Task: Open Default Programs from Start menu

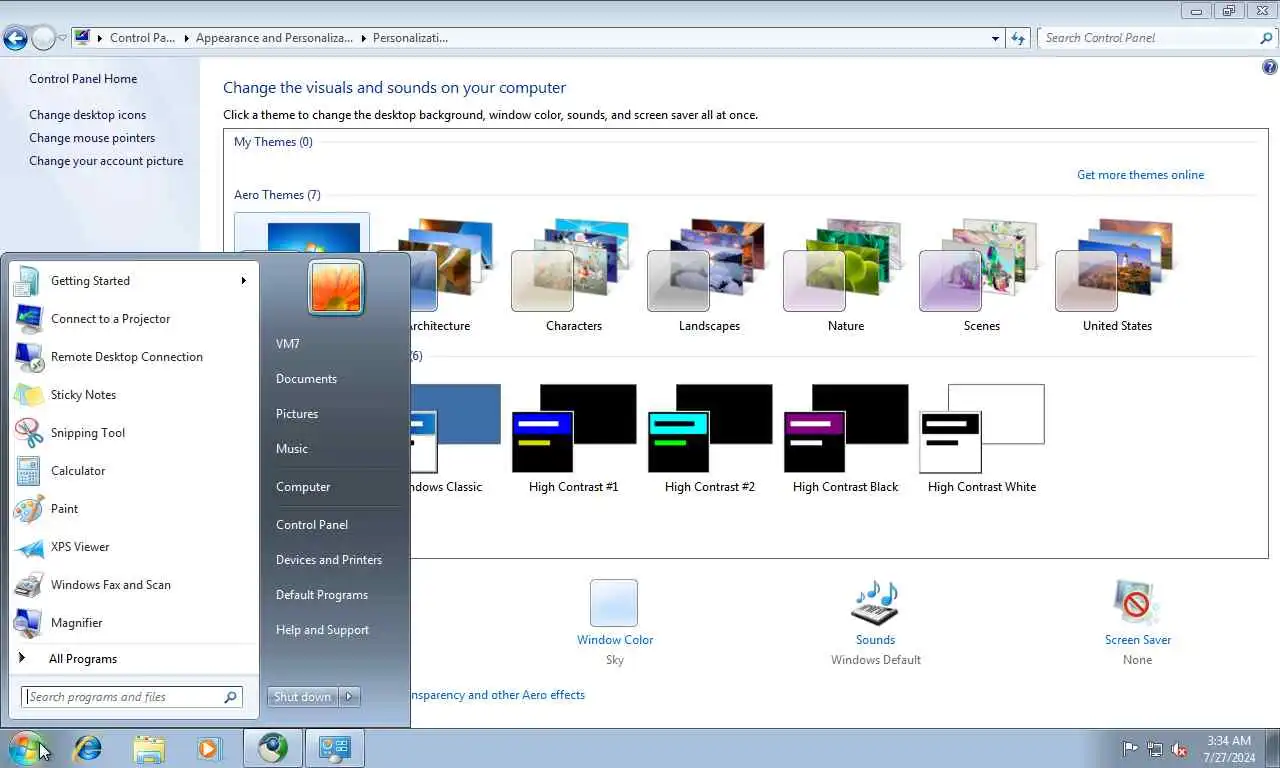Action: tap(322, 595)
